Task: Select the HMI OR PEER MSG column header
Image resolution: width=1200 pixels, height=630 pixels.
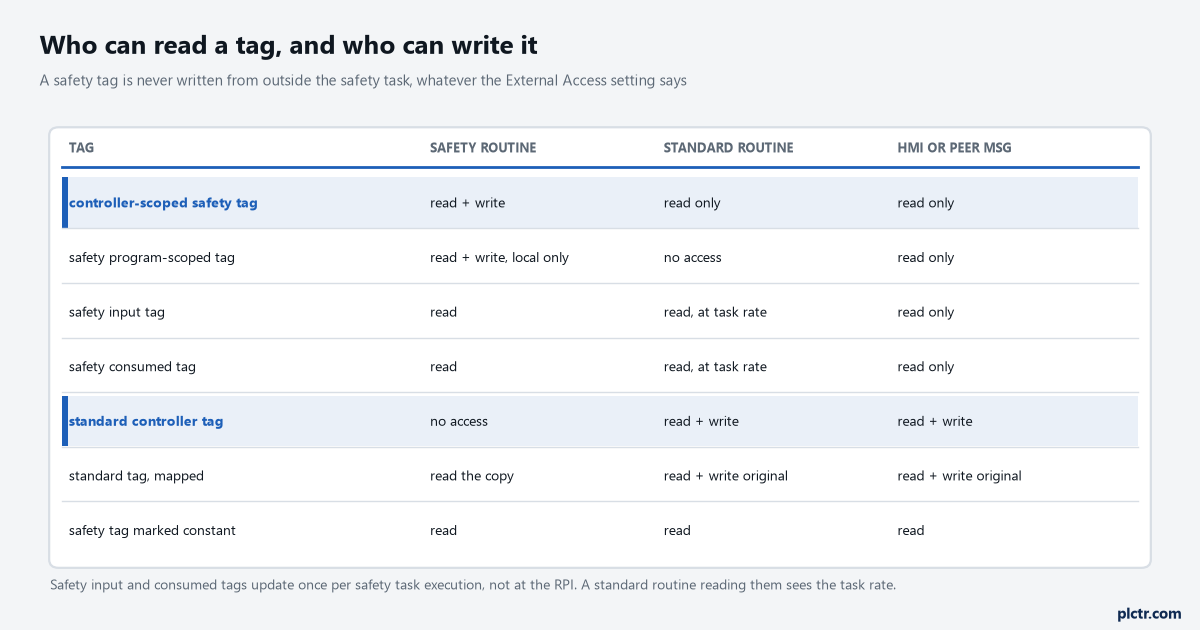Action: point(954,148)
